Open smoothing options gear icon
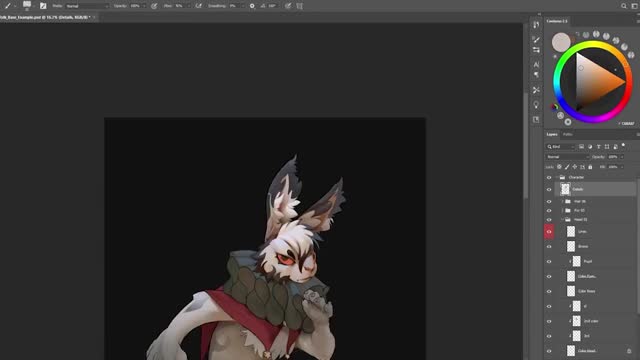This screenshot has height=360, width=640. (x=252, y=6)
